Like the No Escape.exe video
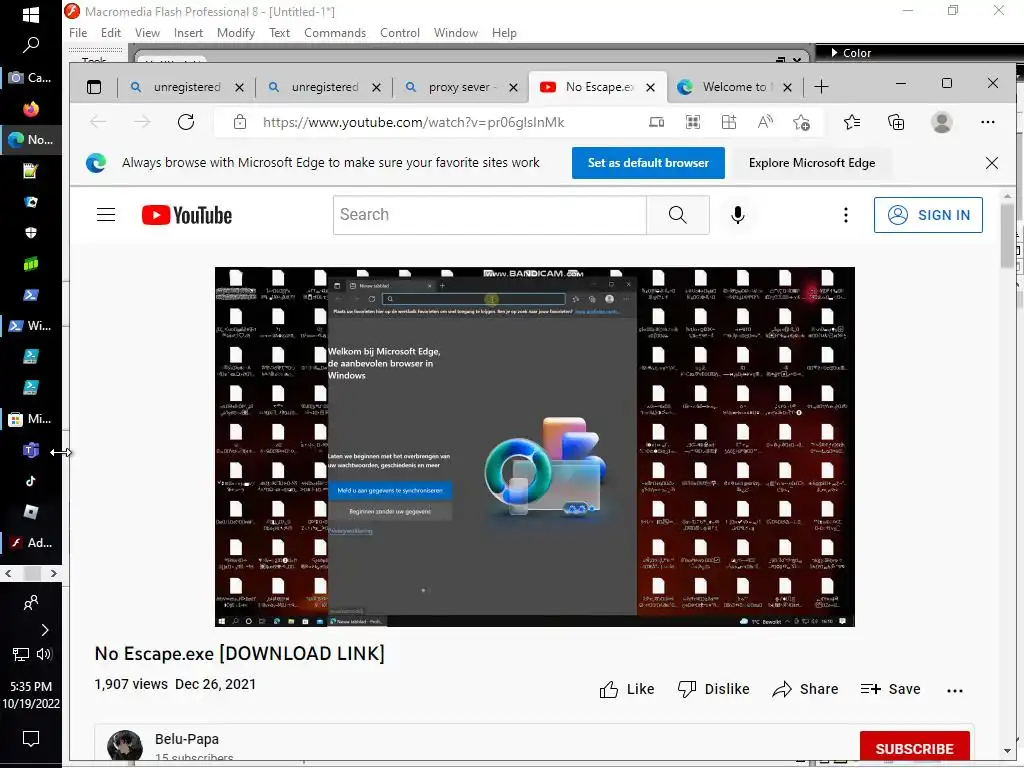Image resolution: width=1024 pixels, height=768 pixels. (x=626, y=689)
